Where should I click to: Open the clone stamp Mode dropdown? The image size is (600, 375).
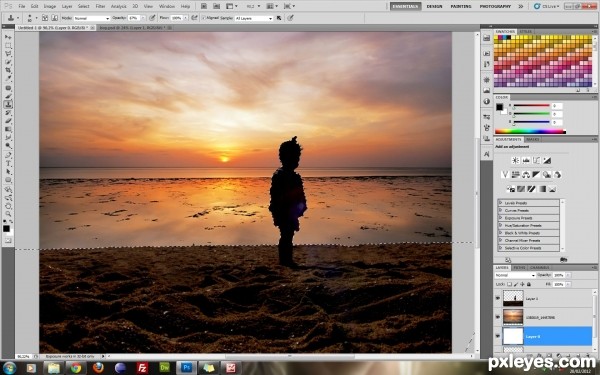(91, 18)
